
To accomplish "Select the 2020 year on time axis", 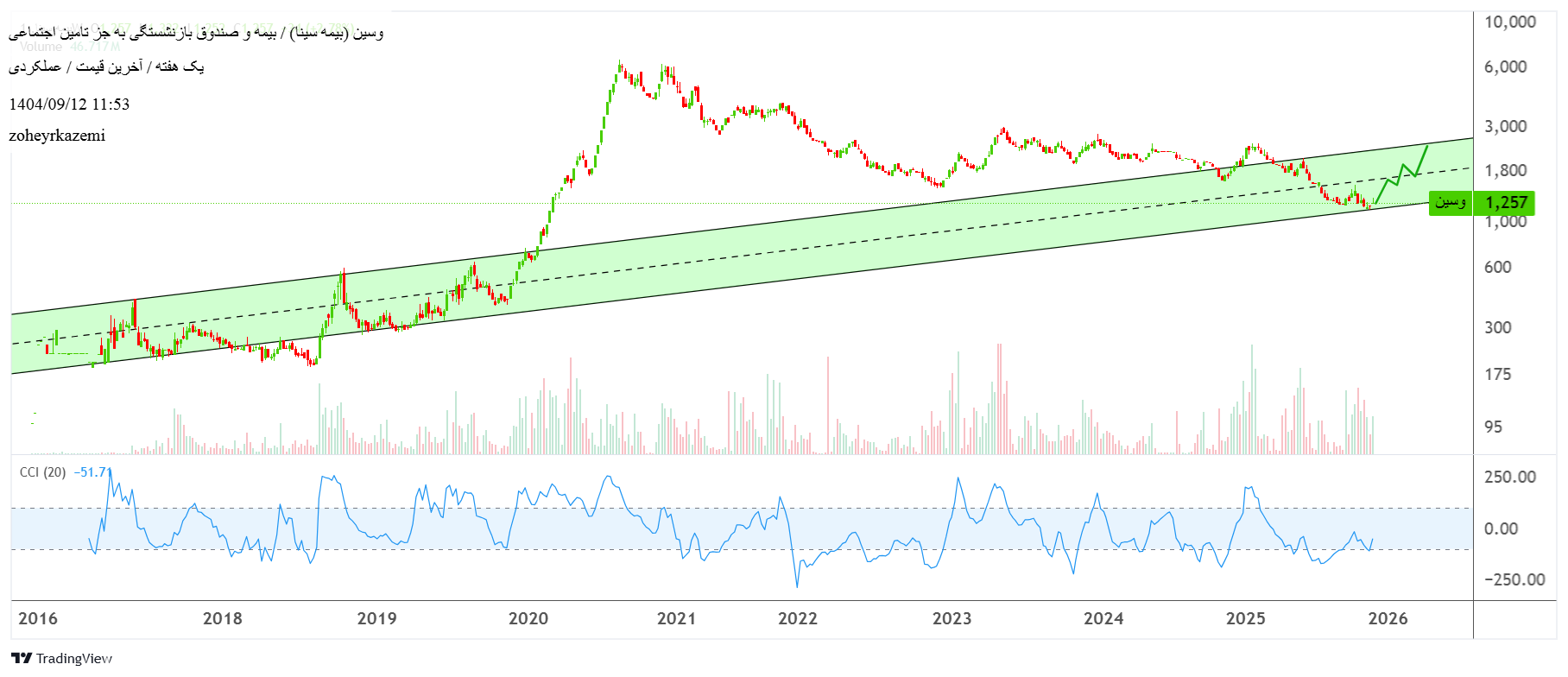I will [528, 618].
